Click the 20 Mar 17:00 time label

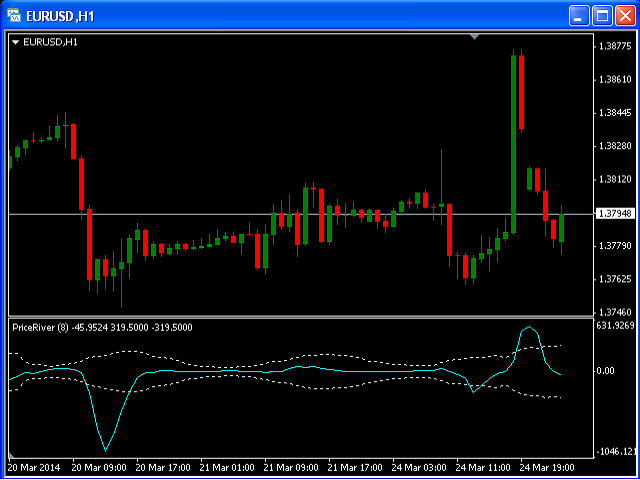point(163,467)
